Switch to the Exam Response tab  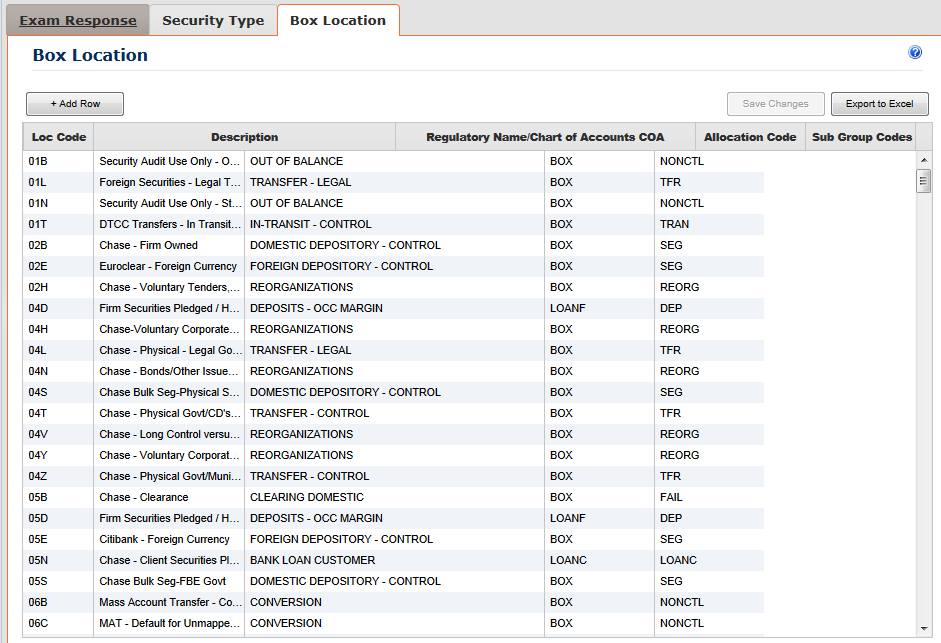click(x=78, y=20)
